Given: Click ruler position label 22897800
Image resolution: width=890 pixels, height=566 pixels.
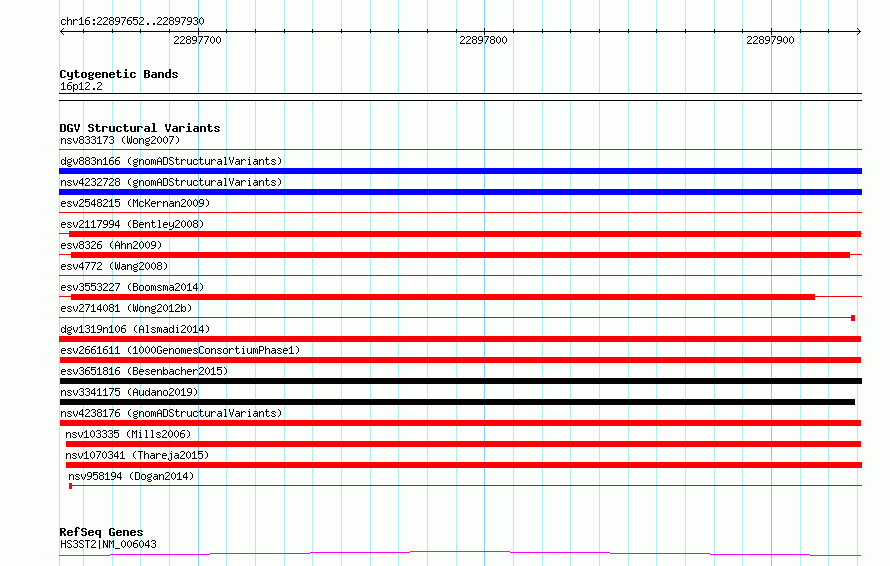Looking at the screenshot, I should (x=483, y=40).
